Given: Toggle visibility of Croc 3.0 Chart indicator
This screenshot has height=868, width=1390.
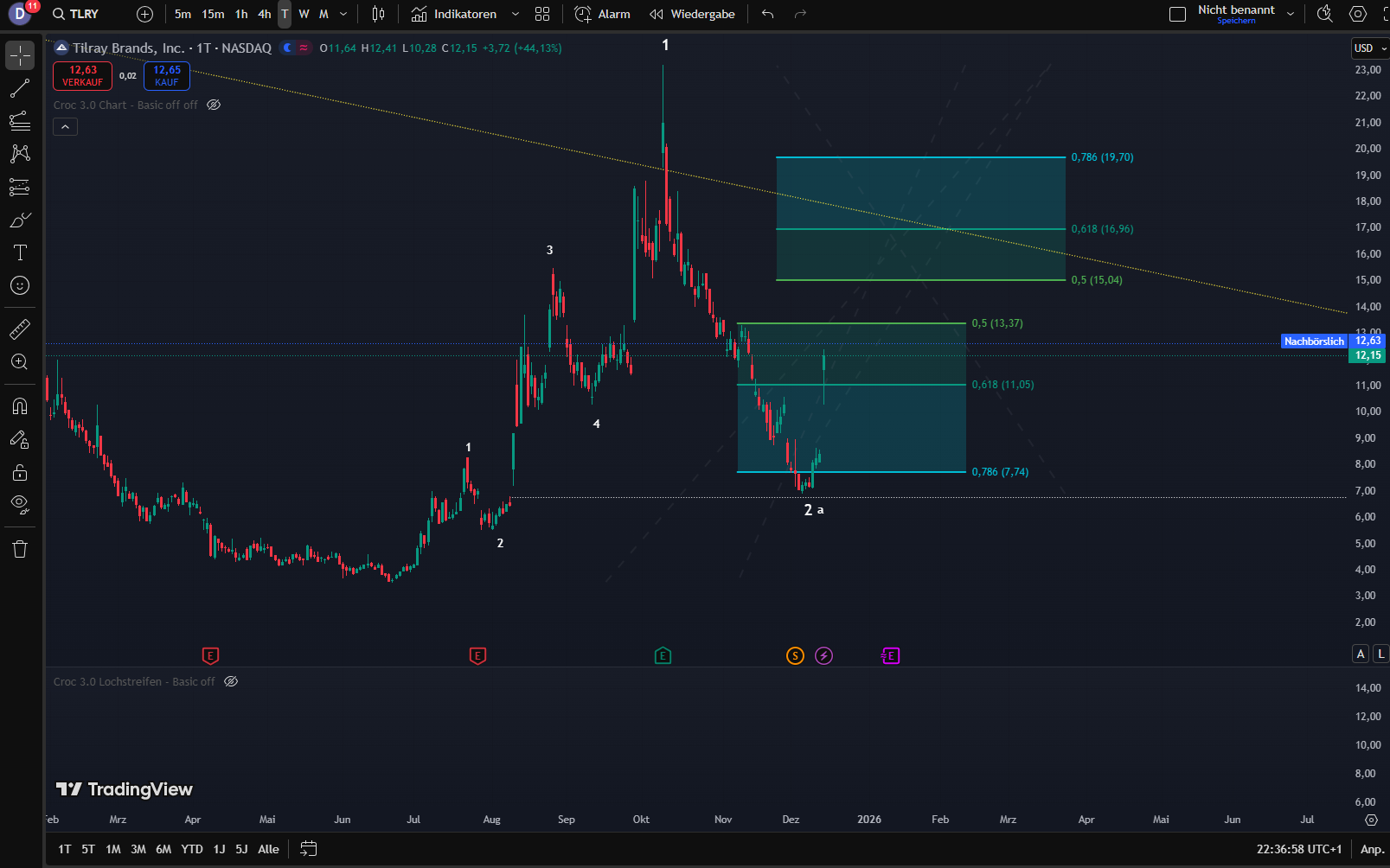Looking at the screenshot, I should (214, 105).
